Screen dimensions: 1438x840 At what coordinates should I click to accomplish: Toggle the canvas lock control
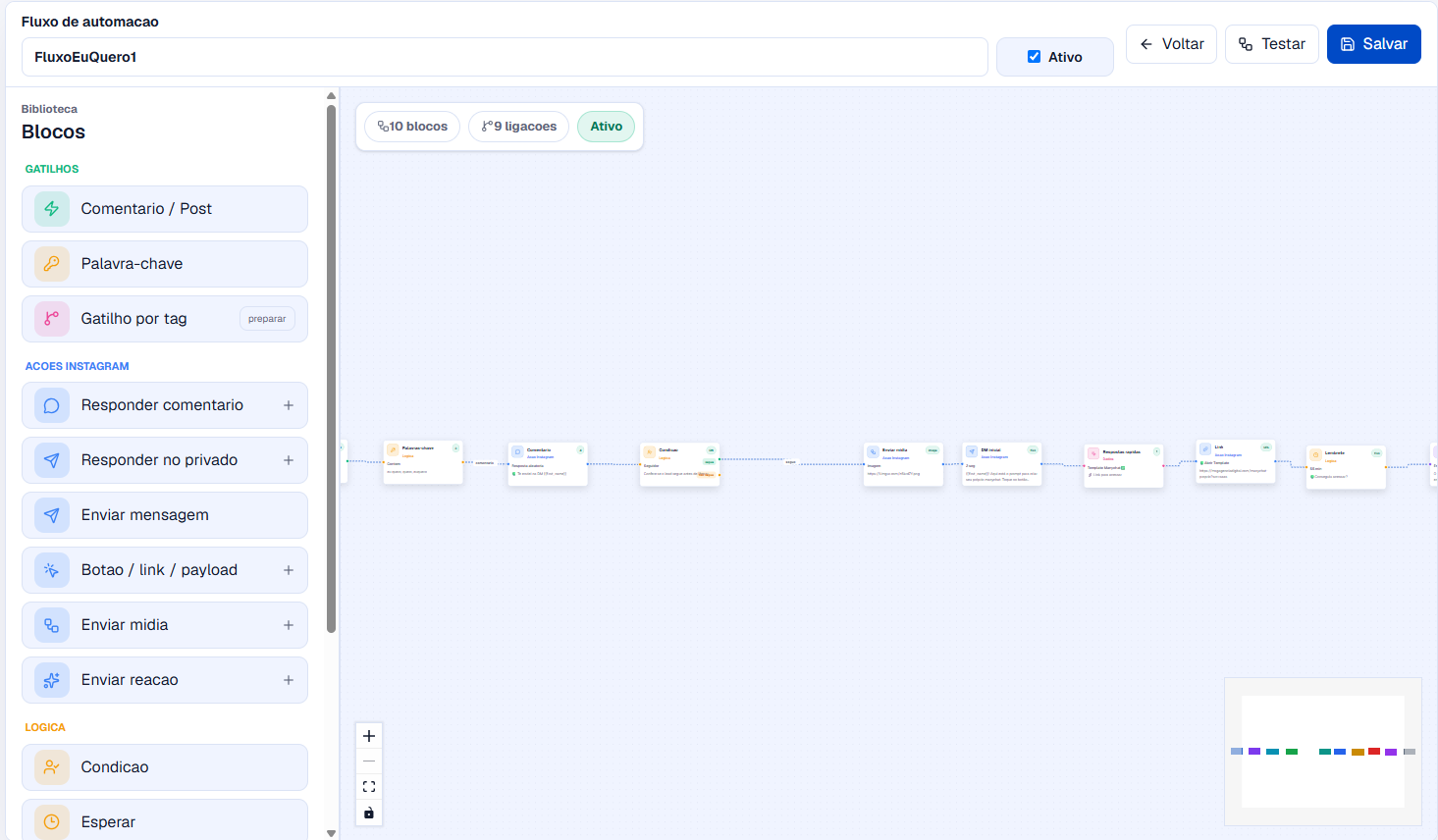[x=369, y=813]
